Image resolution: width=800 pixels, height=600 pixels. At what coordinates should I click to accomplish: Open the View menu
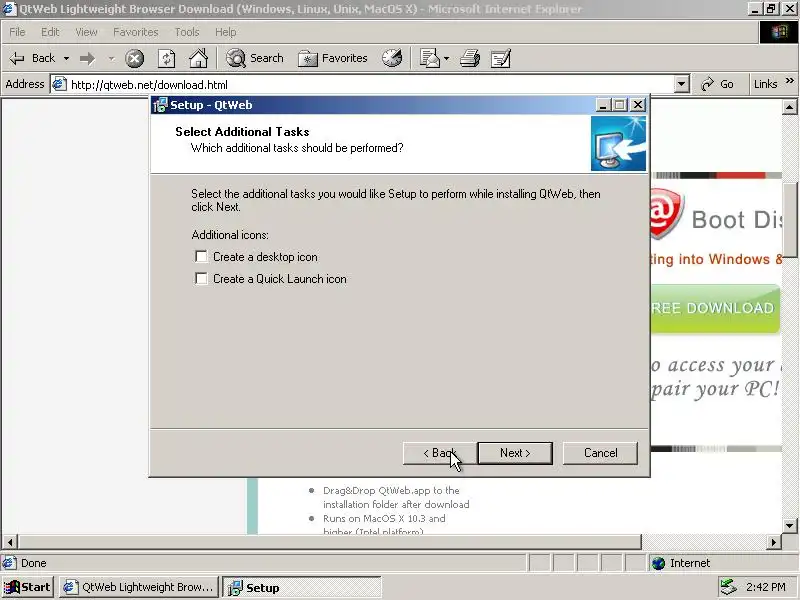pos(86,32)
